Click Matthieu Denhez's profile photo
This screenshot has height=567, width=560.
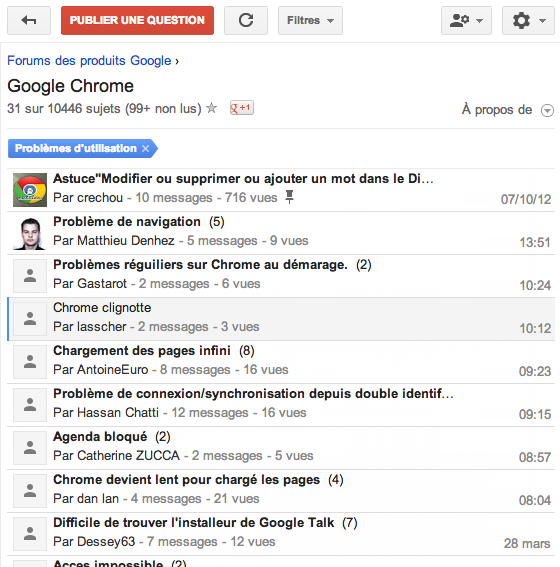click(30, 233)
